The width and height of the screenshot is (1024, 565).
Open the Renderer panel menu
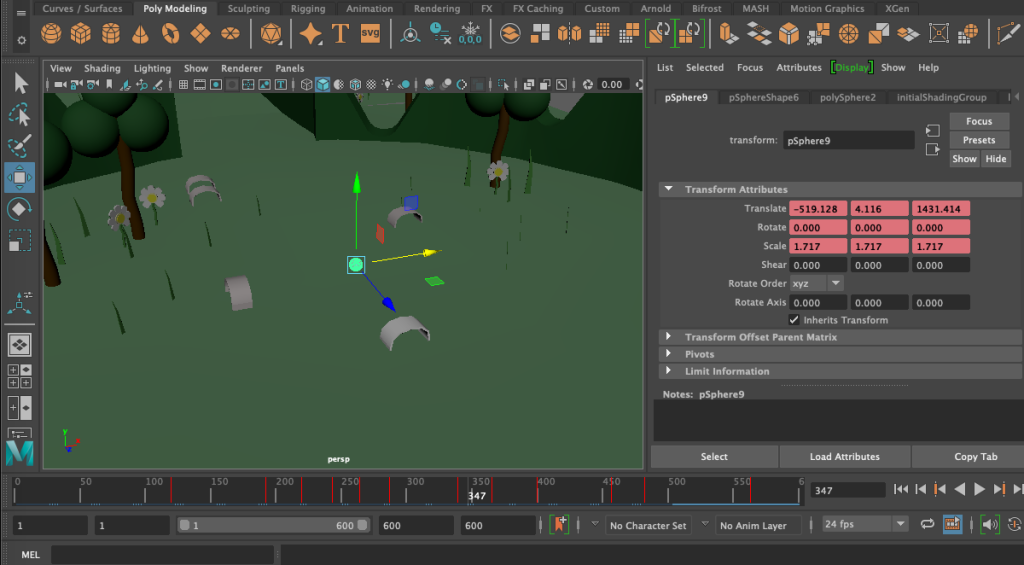[241, 69]
